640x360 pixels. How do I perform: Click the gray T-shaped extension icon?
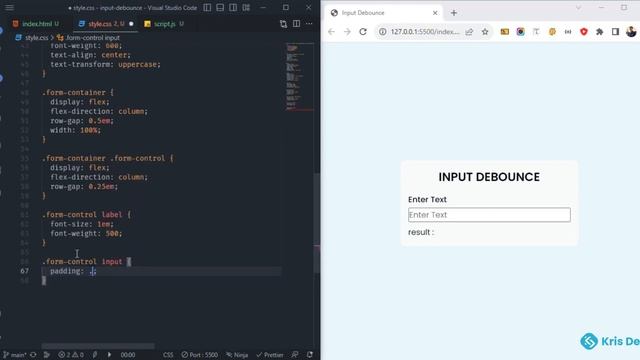(x=536, y=31)
